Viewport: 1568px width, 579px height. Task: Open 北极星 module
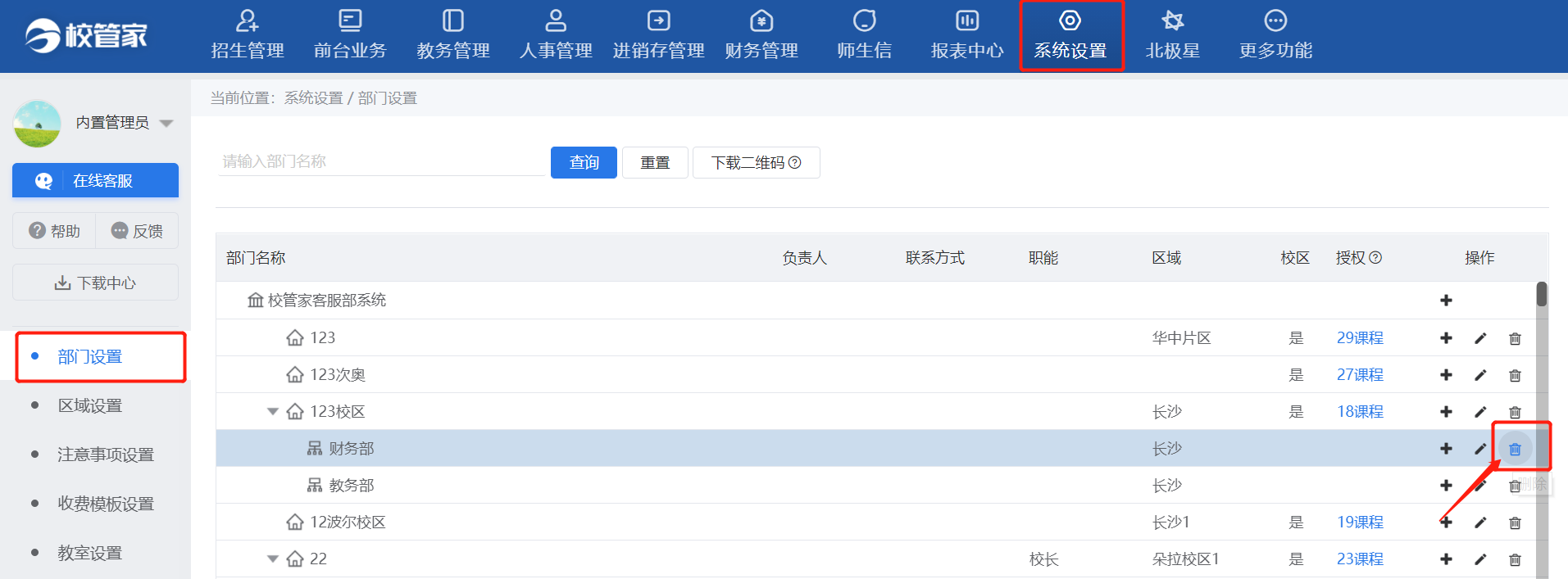tap(1173, 36)
